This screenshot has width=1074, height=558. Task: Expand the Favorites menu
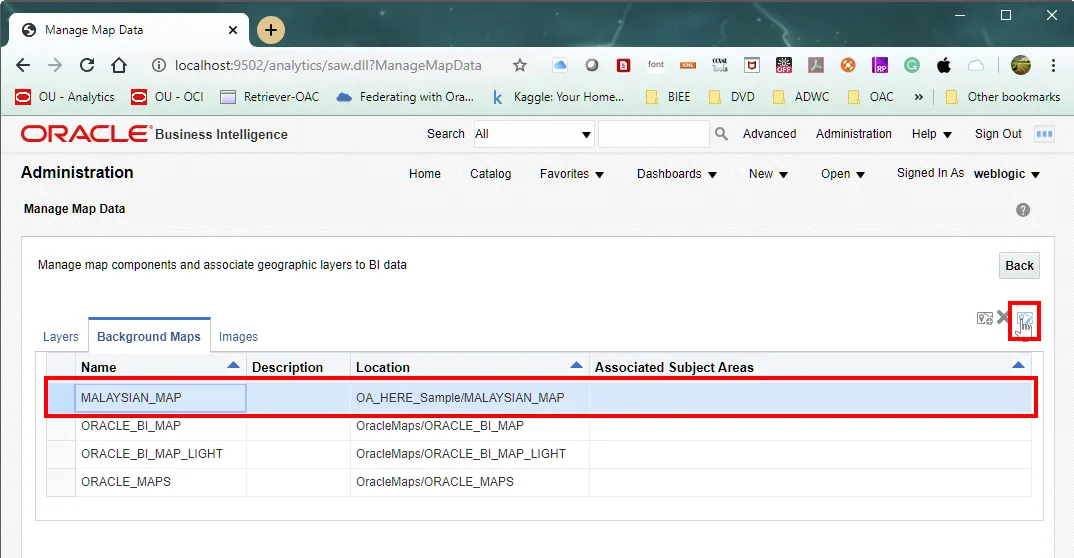[572, 174]
